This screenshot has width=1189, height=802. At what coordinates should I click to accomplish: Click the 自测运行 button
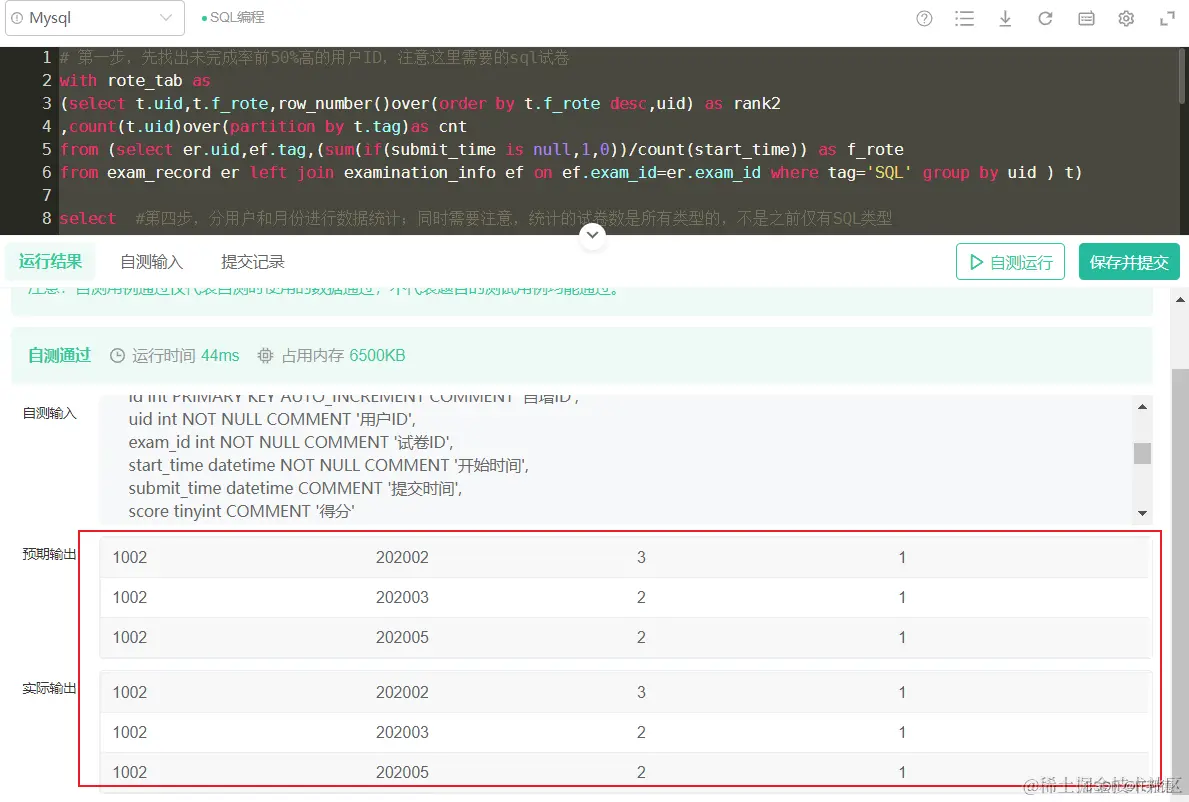[1010, 262]
